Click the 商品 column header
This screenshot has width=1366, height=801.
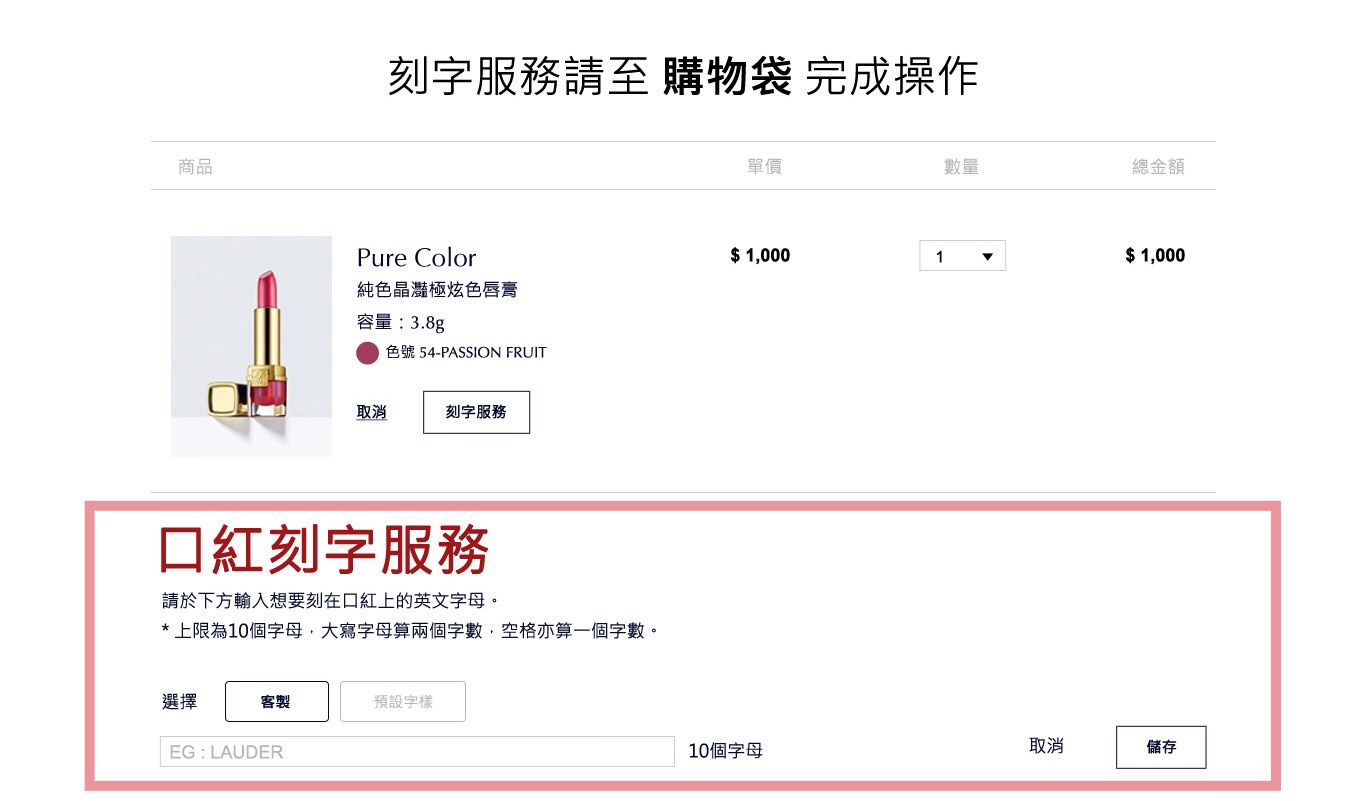pyautogui.click(x=195, y=167)
